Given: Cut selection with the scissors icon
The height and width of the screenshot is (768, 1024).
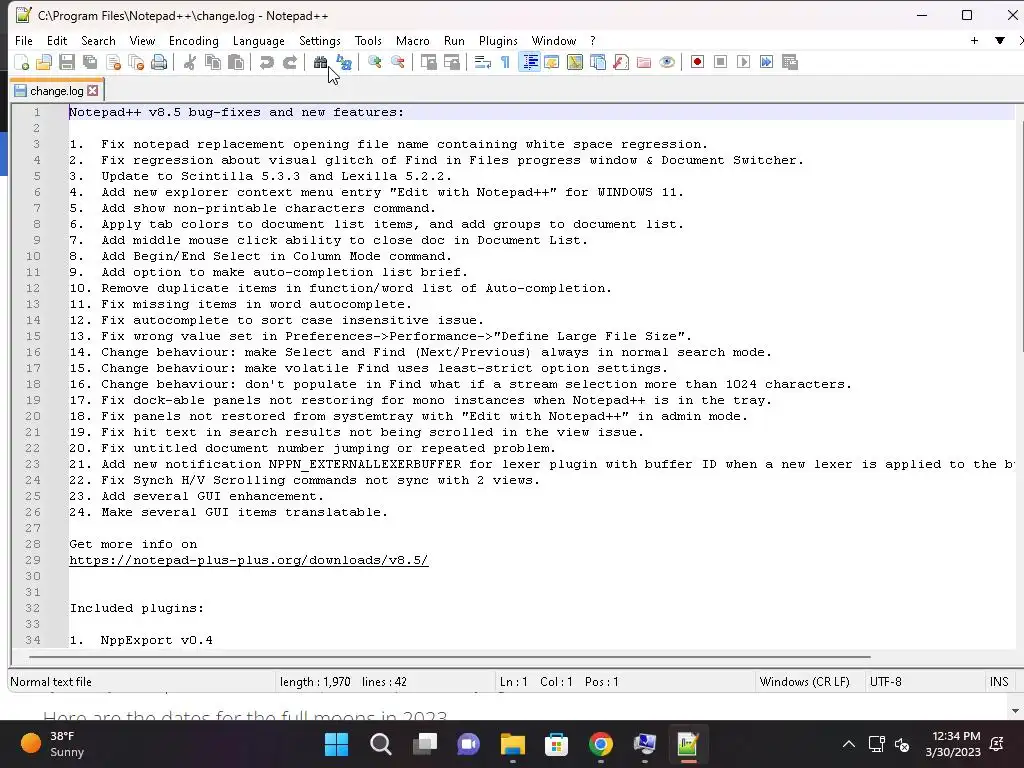Looking at the screenshot, I should [x=189, y=63].
